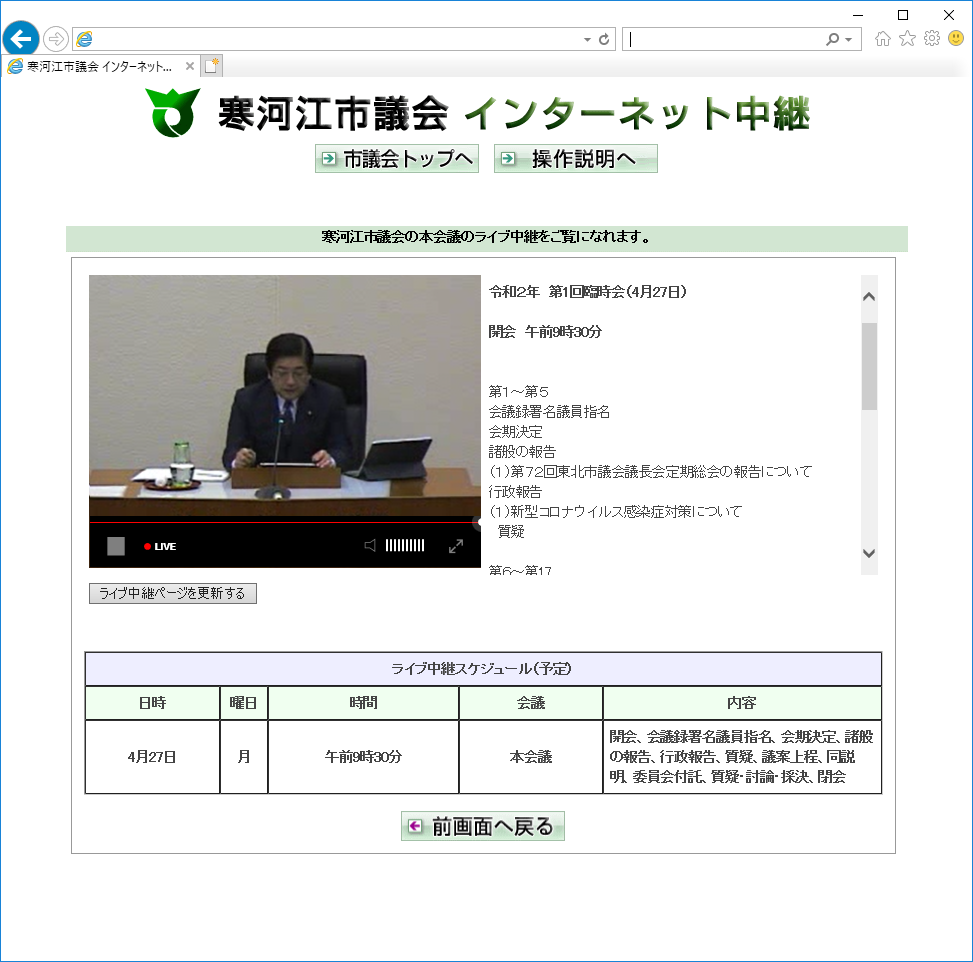Expand the search provider dropdown arrow
This screenshot has width=973, height=962.
[848, 40]
